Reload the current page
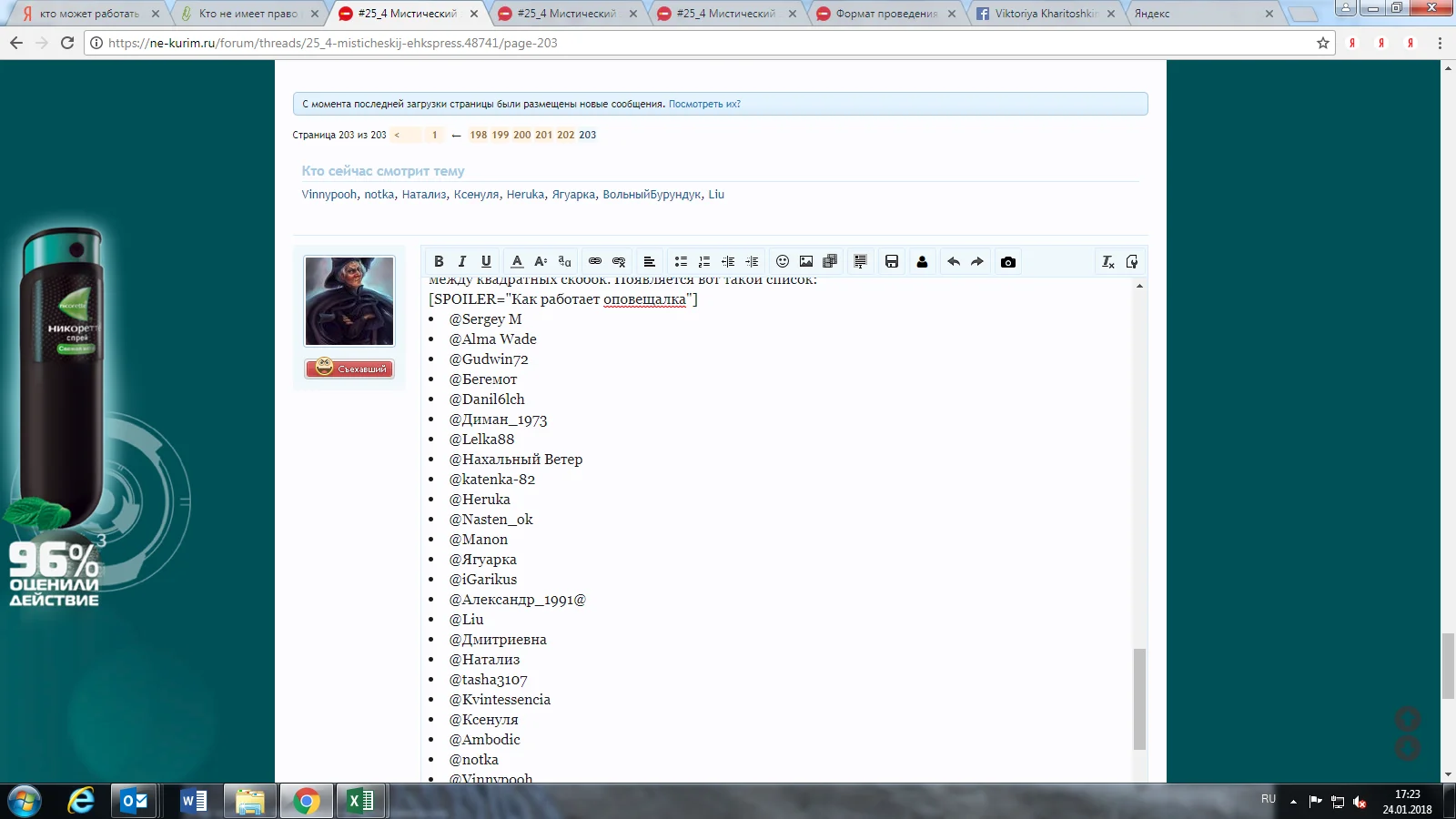This screenshot has width=1456, height=819. pos(67,43)
